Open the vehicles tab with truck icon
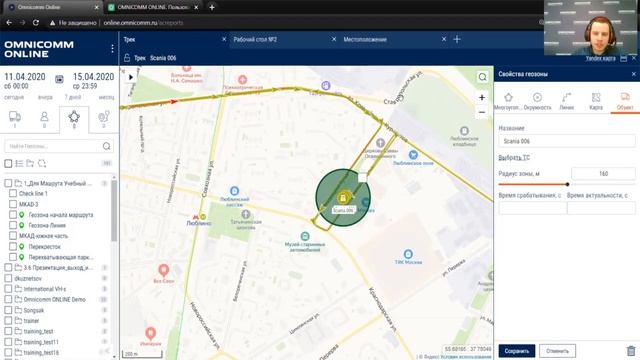This screenshot has width=640, height=360. tap(15, 118)
